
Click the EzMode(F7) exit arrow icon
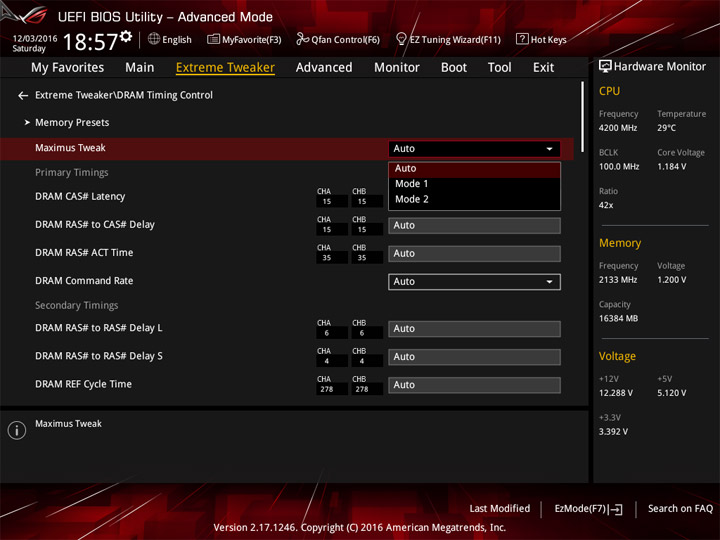(x=617, y=509)
